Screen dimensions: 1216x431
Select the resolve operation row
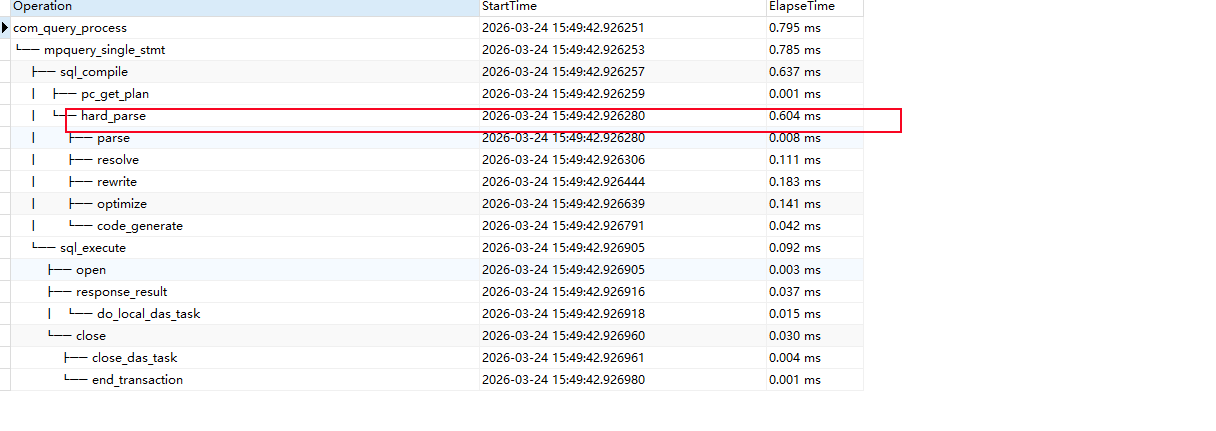coord(118,160)
